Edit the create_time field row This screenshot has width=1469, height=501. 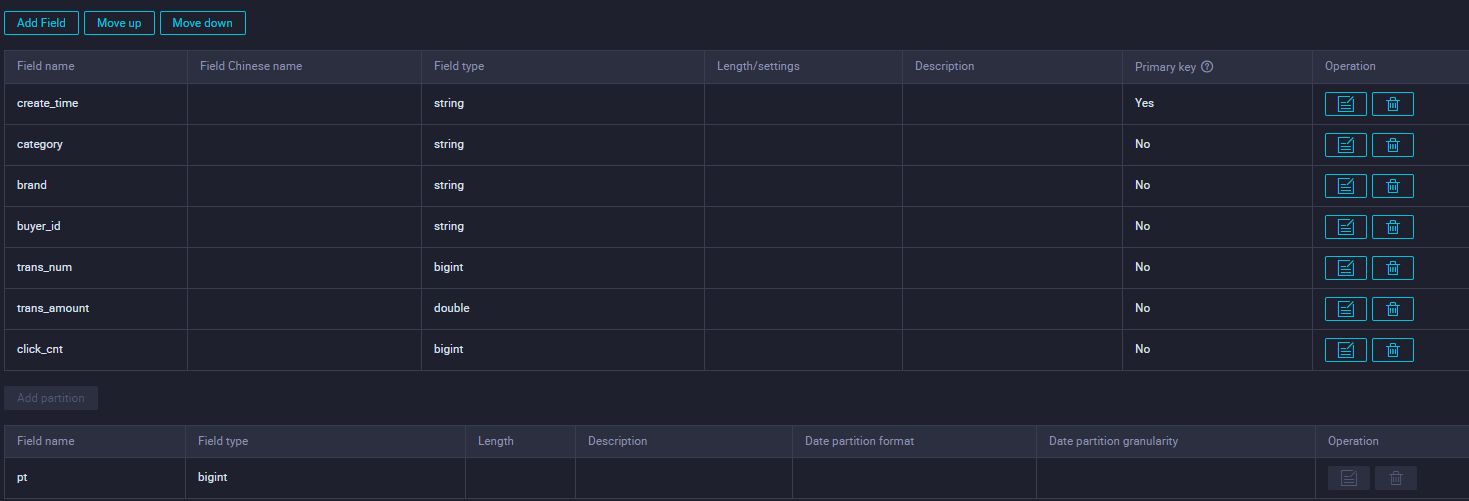tap(1345, 104)
